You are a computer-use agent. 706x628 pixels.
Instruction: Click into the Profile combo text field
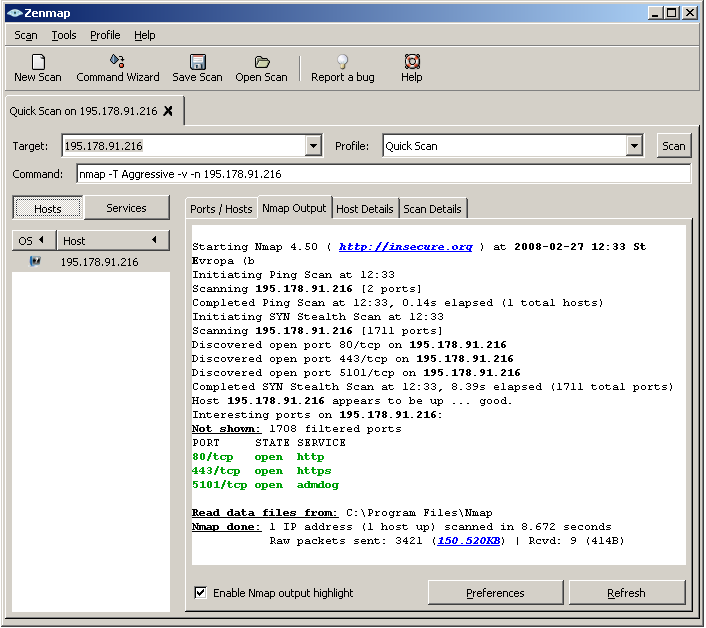(504, 146)
